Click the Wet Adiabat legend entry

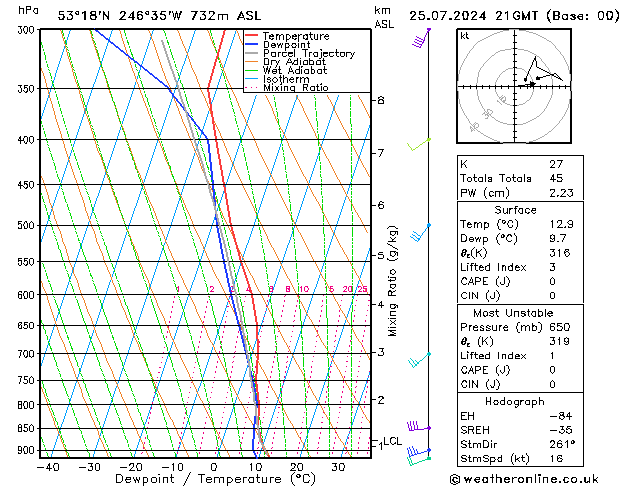coord(296,71)
